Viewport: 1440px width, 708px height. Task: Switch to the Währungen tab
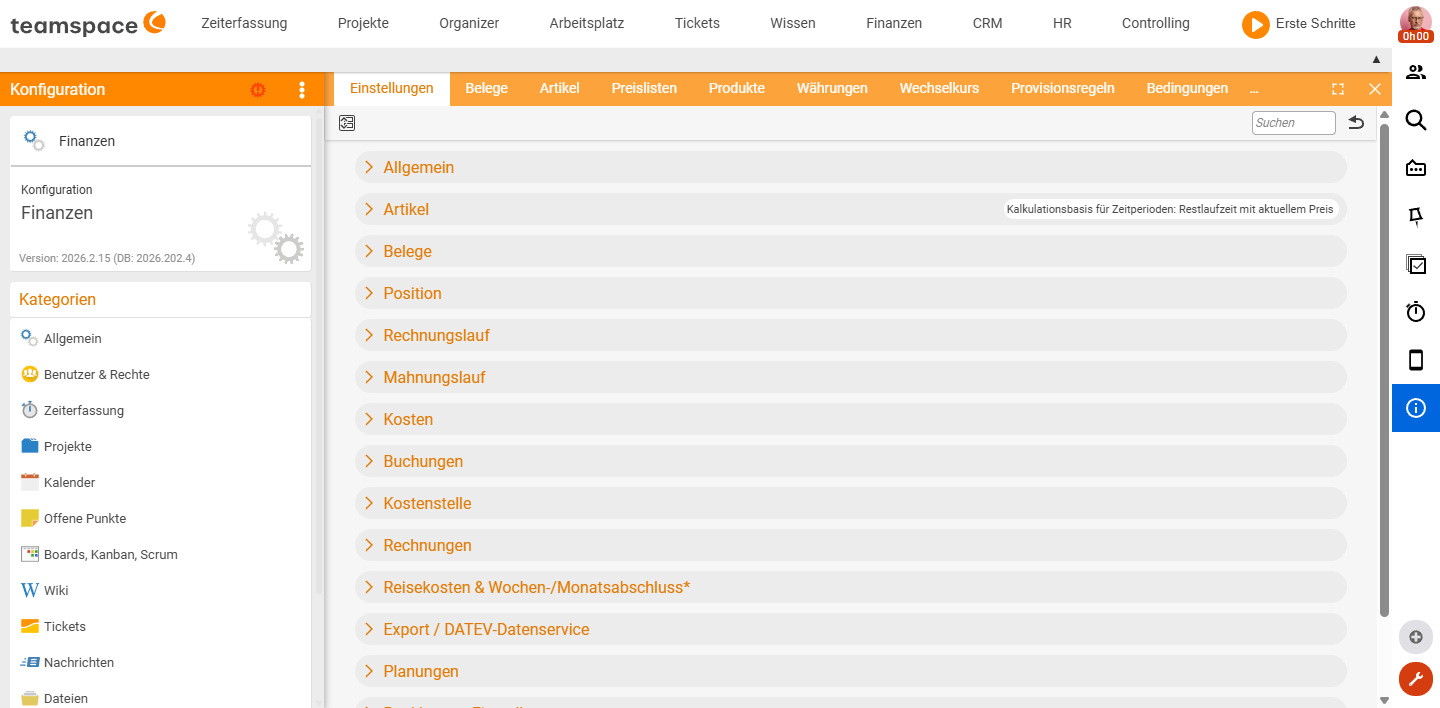click(x=832, y=88)
